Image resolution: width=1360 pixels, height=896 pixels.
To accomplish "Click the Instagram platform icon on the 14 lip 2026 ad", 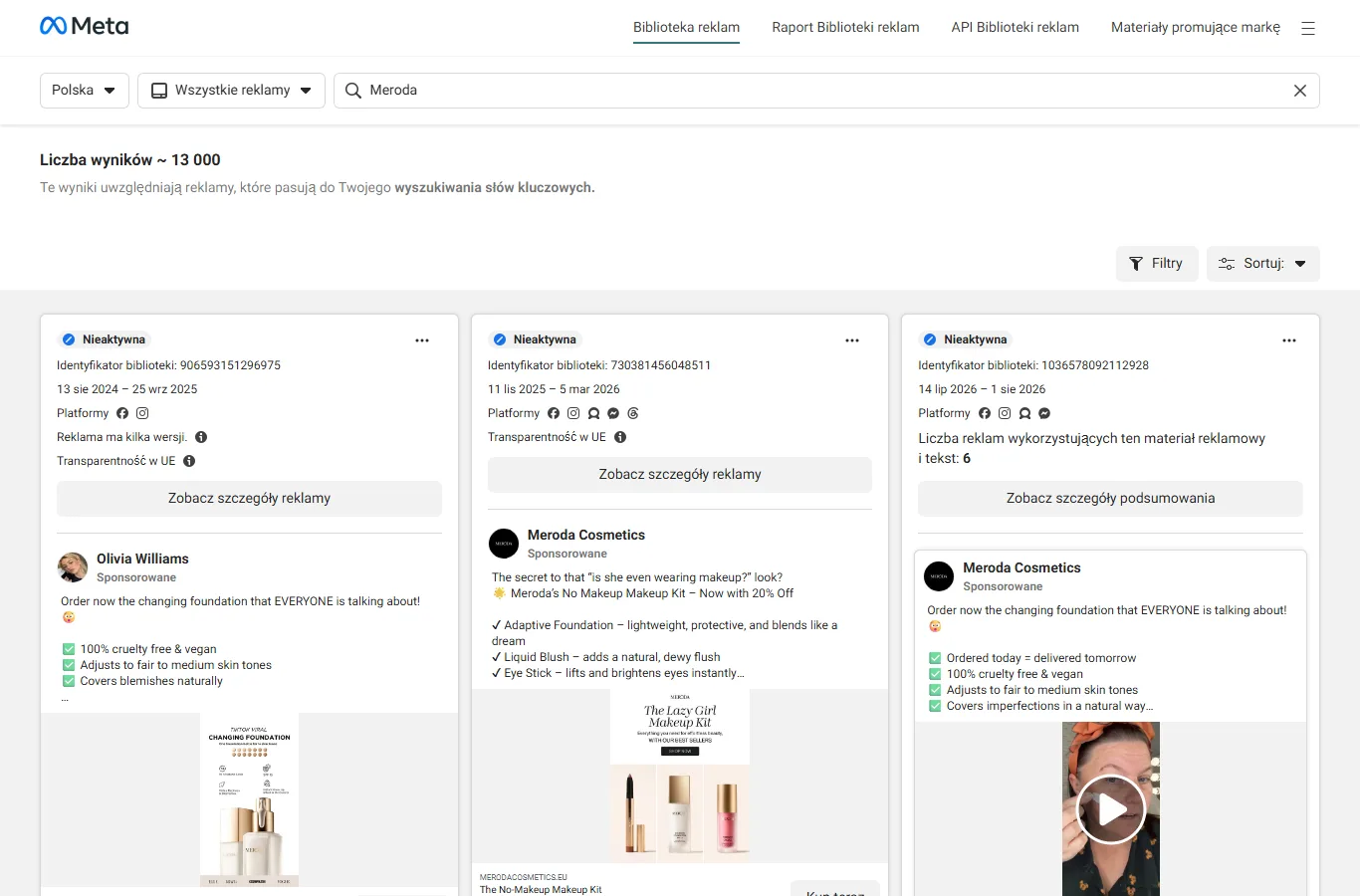I will [1005, 413].
